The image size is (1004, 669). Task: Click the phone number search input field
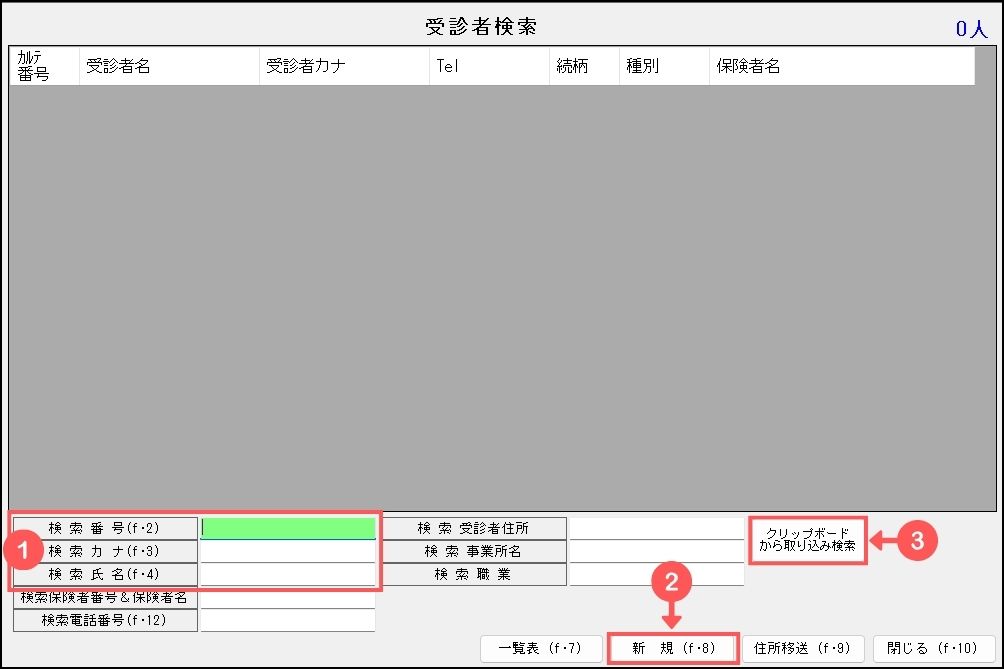click(288, 620)
